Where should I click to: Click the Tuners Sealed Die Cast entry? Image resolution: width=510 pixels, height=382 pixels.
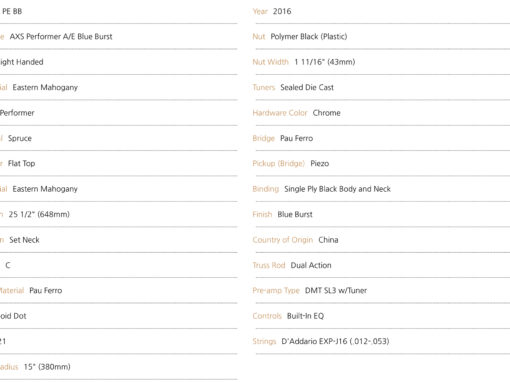pos(293,87)
